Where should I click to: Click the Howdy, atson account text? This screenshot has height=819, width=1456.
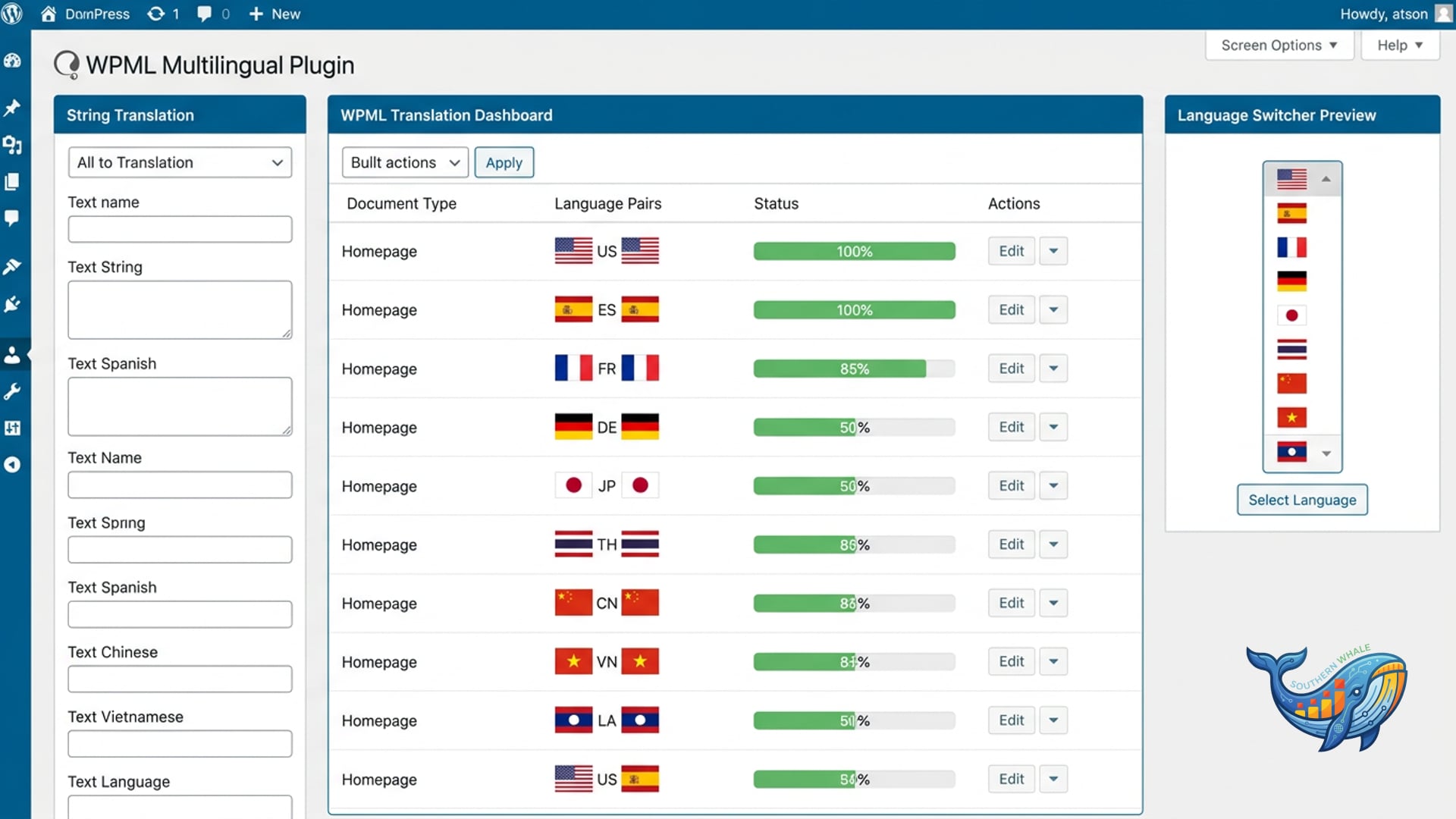[1383, 14]
